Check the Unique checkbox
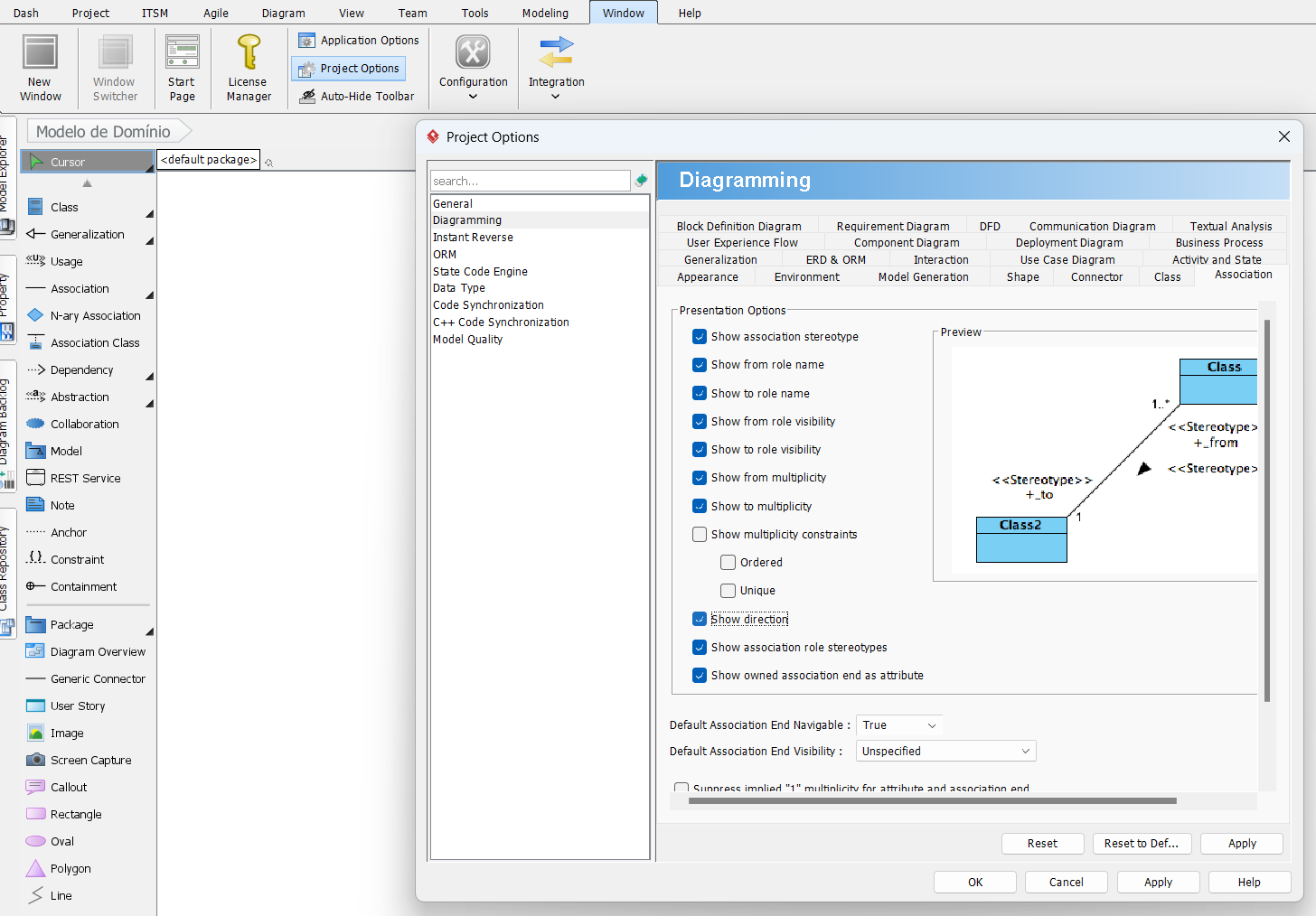Screen dimensions: 1316x916 click(x=728, y=591)
